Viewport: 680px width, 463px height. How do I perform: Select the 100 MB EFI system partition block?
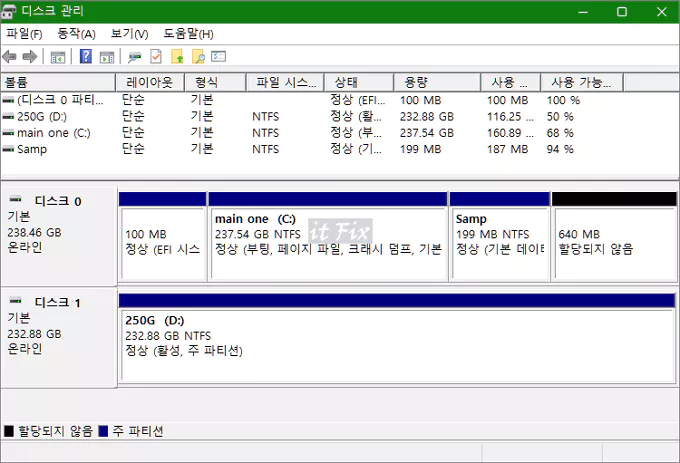[163, 237]
